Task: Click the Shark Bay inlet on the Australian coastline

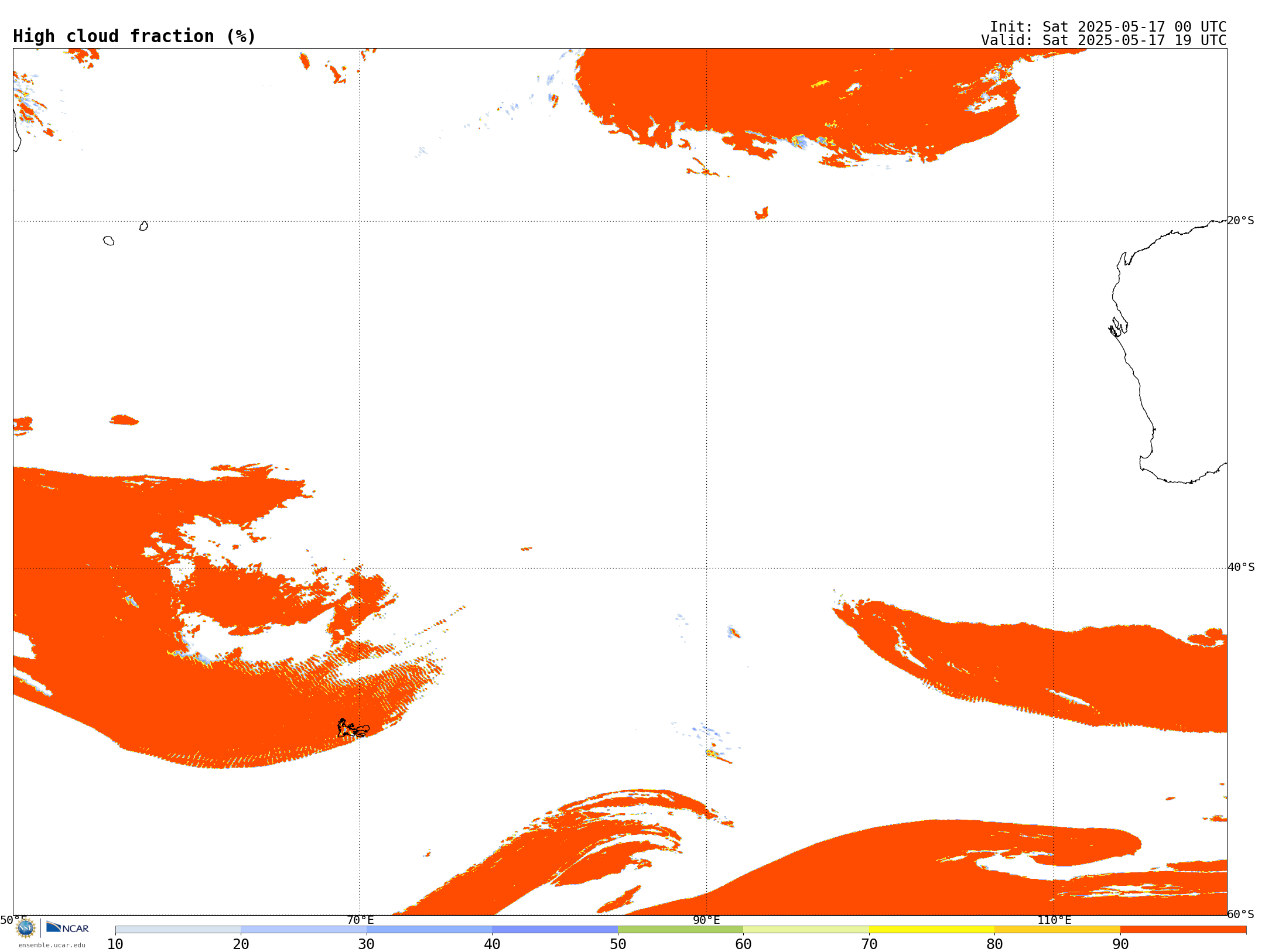Action: pyautogui.click(x=1118, y=327)
